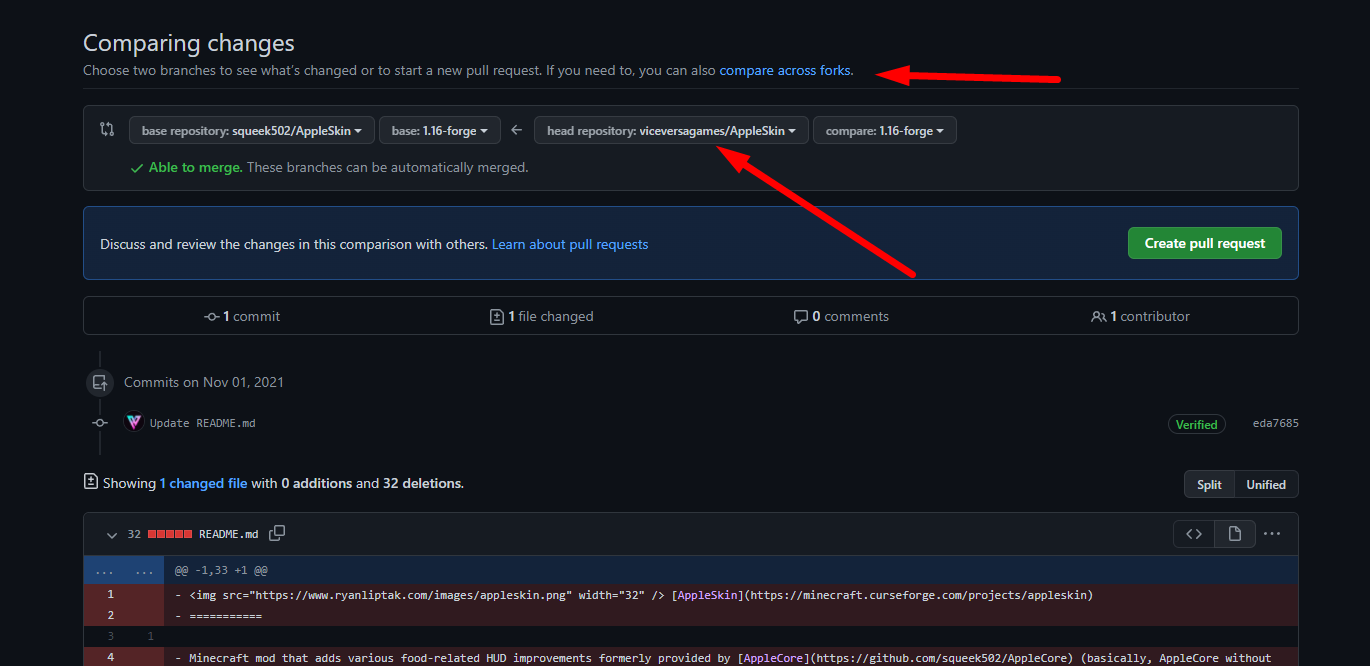Select the 1 commit tab
The height and width of the screenshot is (666, 1370).
coord(241,316)
